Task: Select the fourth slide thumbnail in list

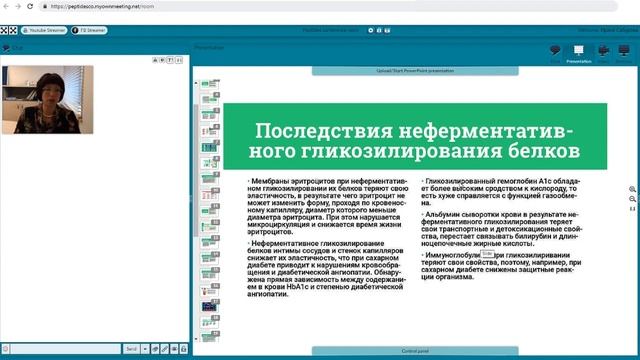Action: pyautogui.click(x=210, y=131)
